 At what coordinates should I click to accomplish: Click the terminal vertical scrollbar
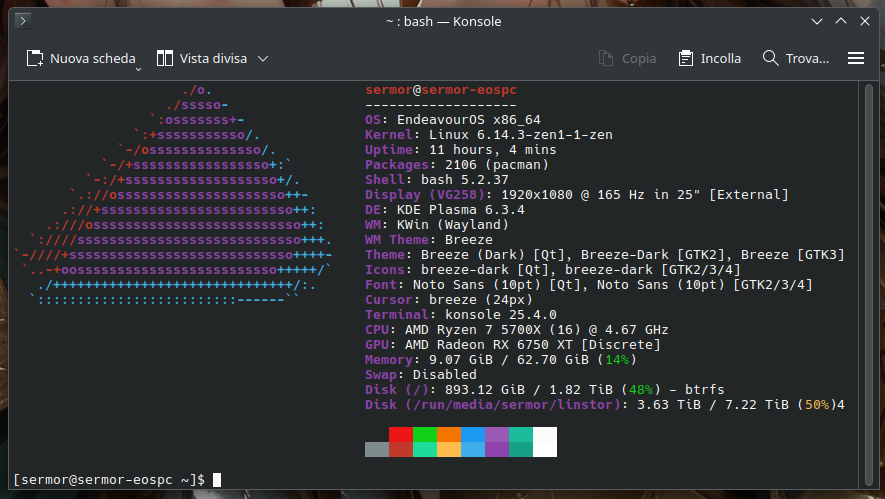click(x=869, y=284)
